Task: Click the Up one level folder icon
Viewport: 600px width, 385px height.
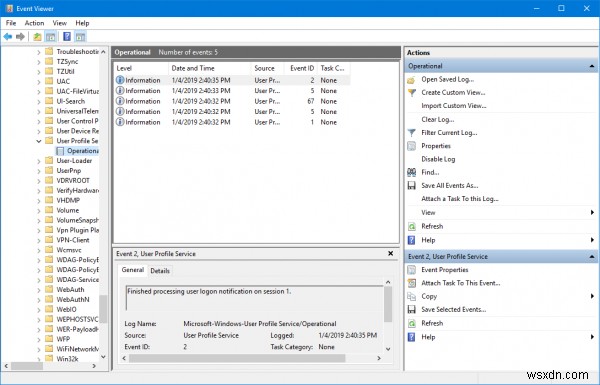Action: pyautogui.click(x=37, y=37)
